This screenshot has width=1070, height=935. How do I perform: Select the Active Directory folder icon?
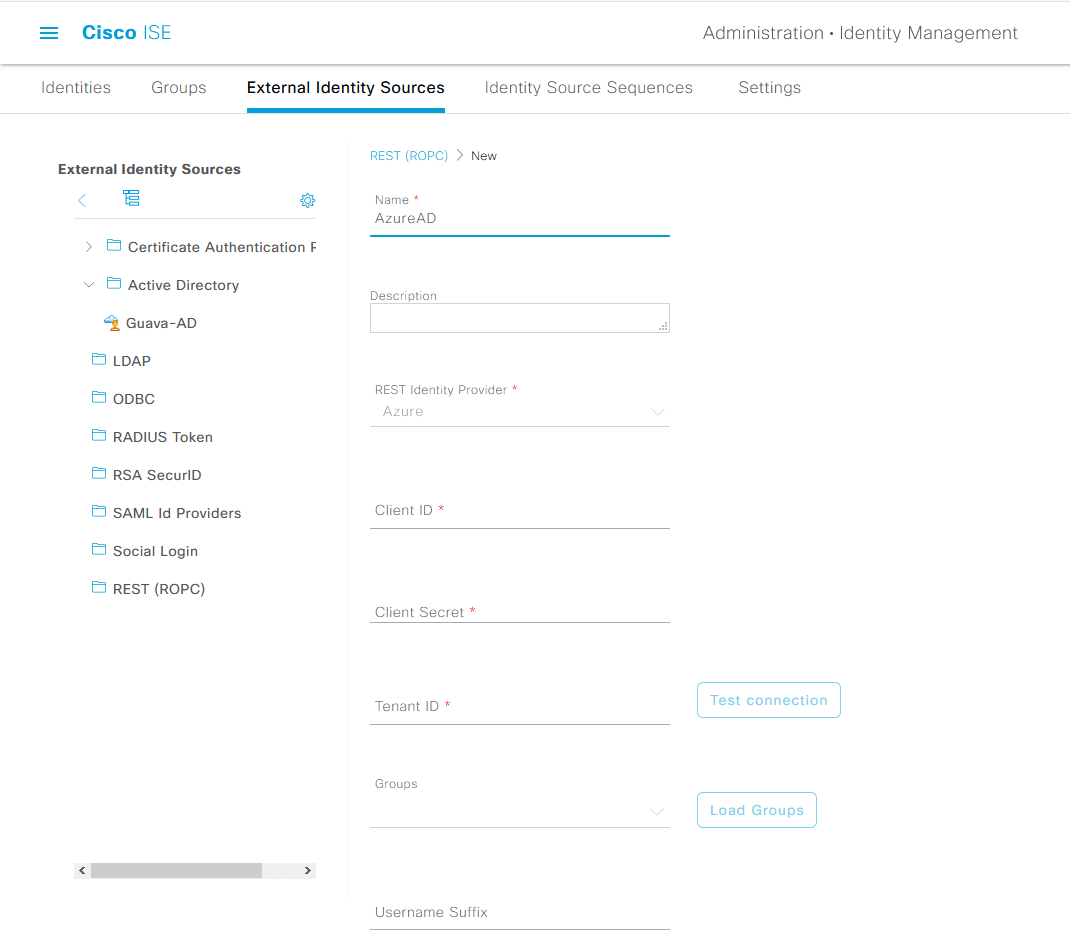point(114,283)
